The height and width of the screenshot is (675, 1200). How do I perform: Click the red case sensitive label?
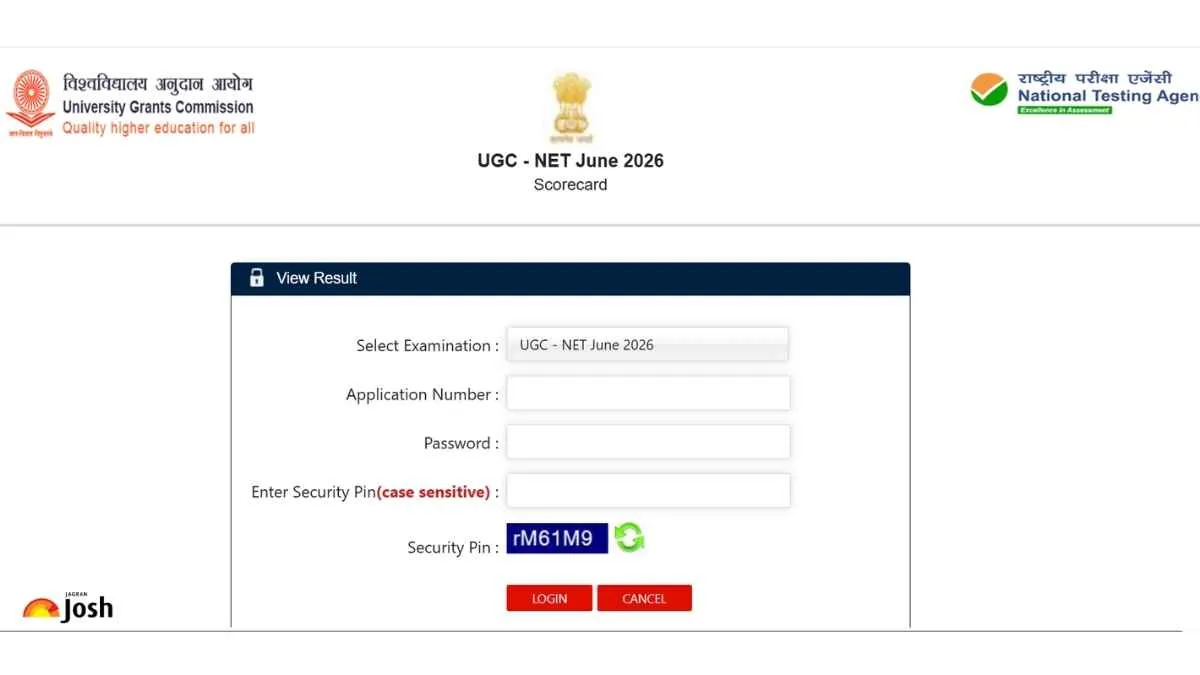tap(434, 492)
